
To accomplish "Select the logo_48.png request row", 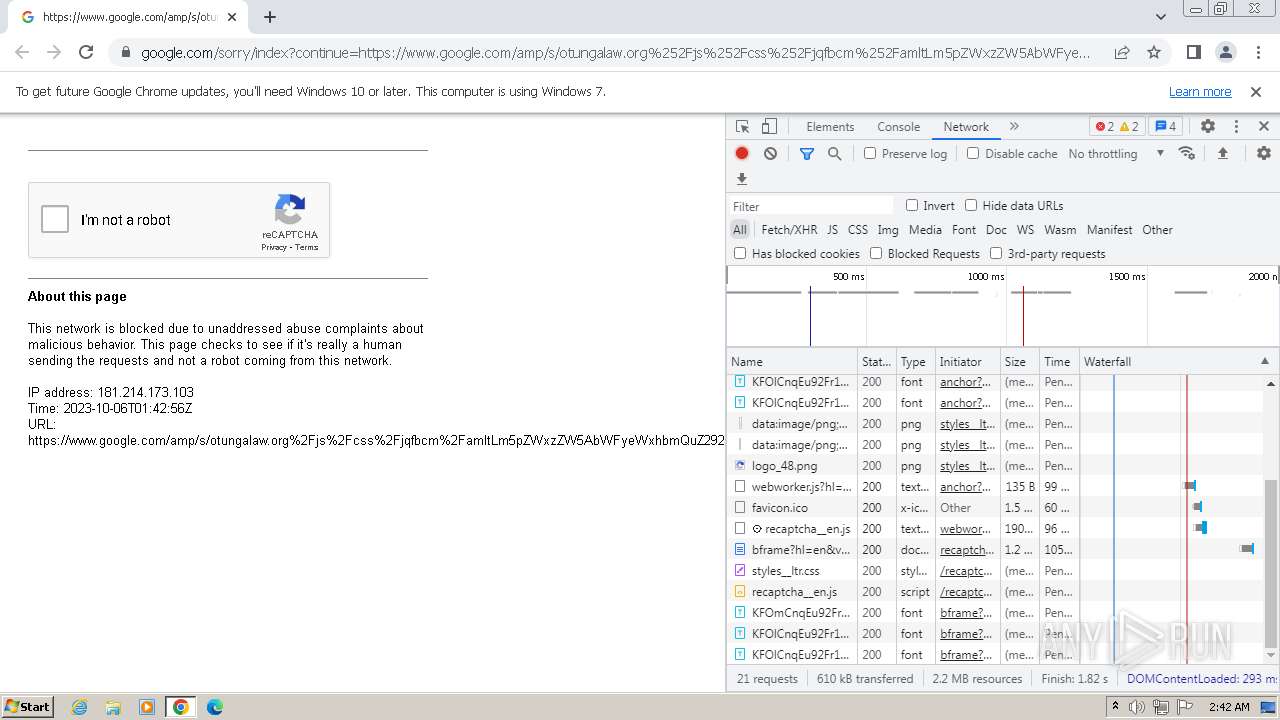I will pyautogui.click(x=995, y=466).
